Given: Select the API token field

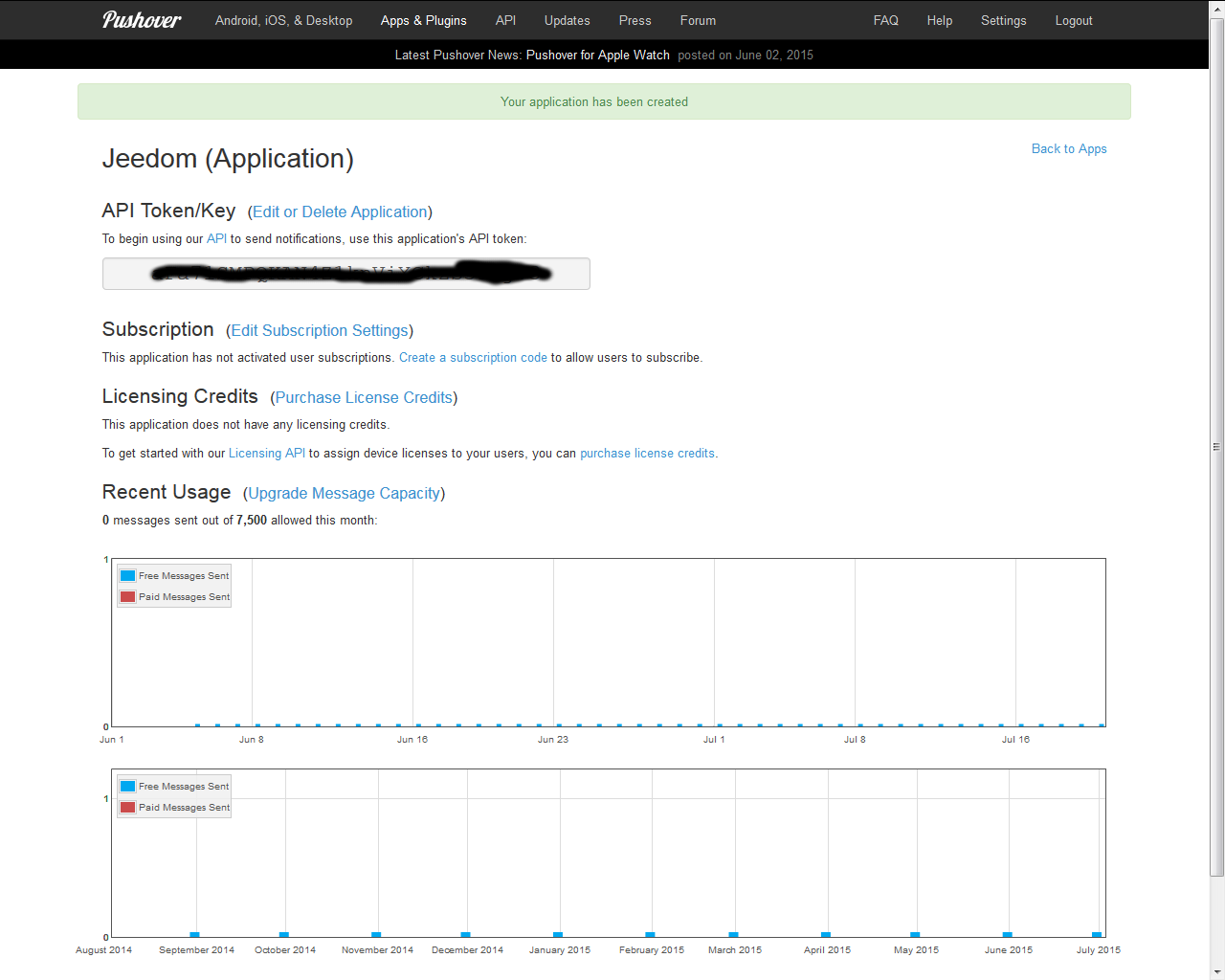Looking at the screenshot, I should point(346,274).
